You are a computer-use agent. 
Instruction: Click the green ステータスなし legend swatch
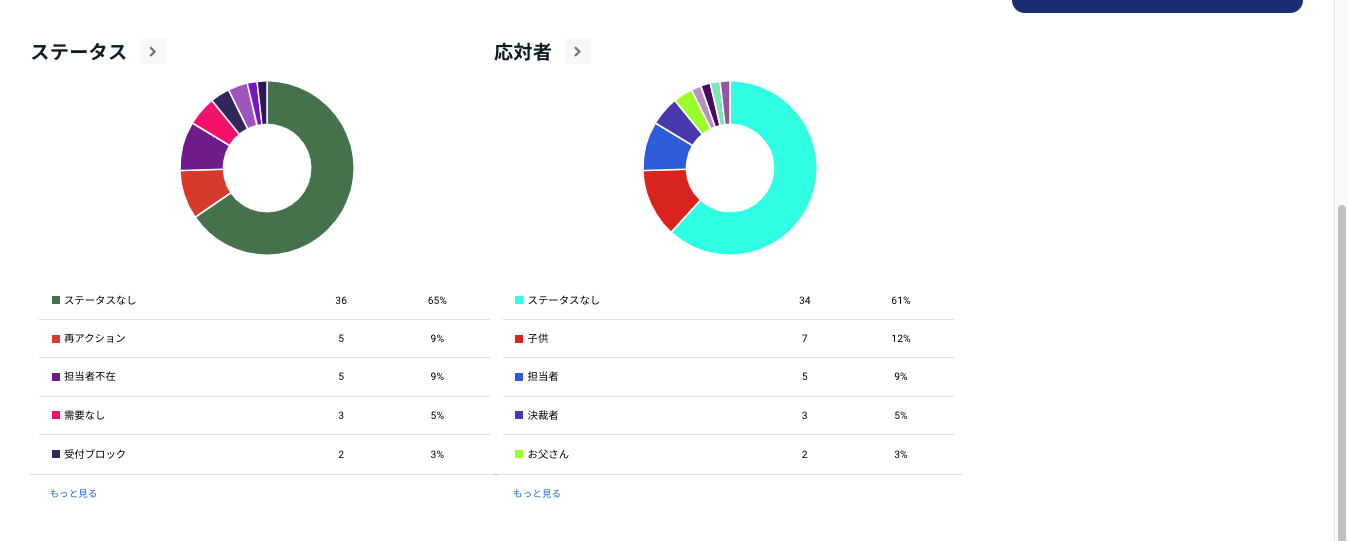(56, 300)
